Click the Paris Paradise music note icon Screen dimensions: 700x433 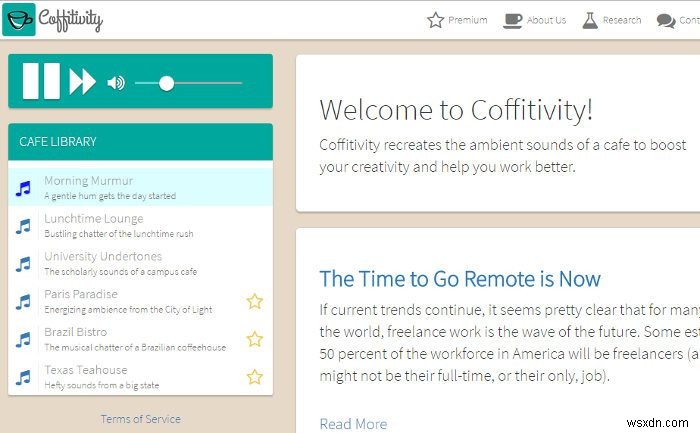[23, 302]
